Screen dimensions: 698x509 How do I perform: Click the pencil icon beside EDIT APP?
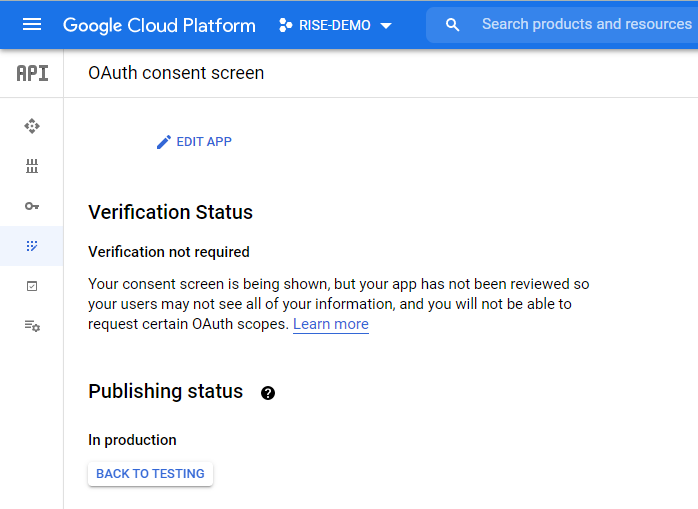[x=163, y=142]
